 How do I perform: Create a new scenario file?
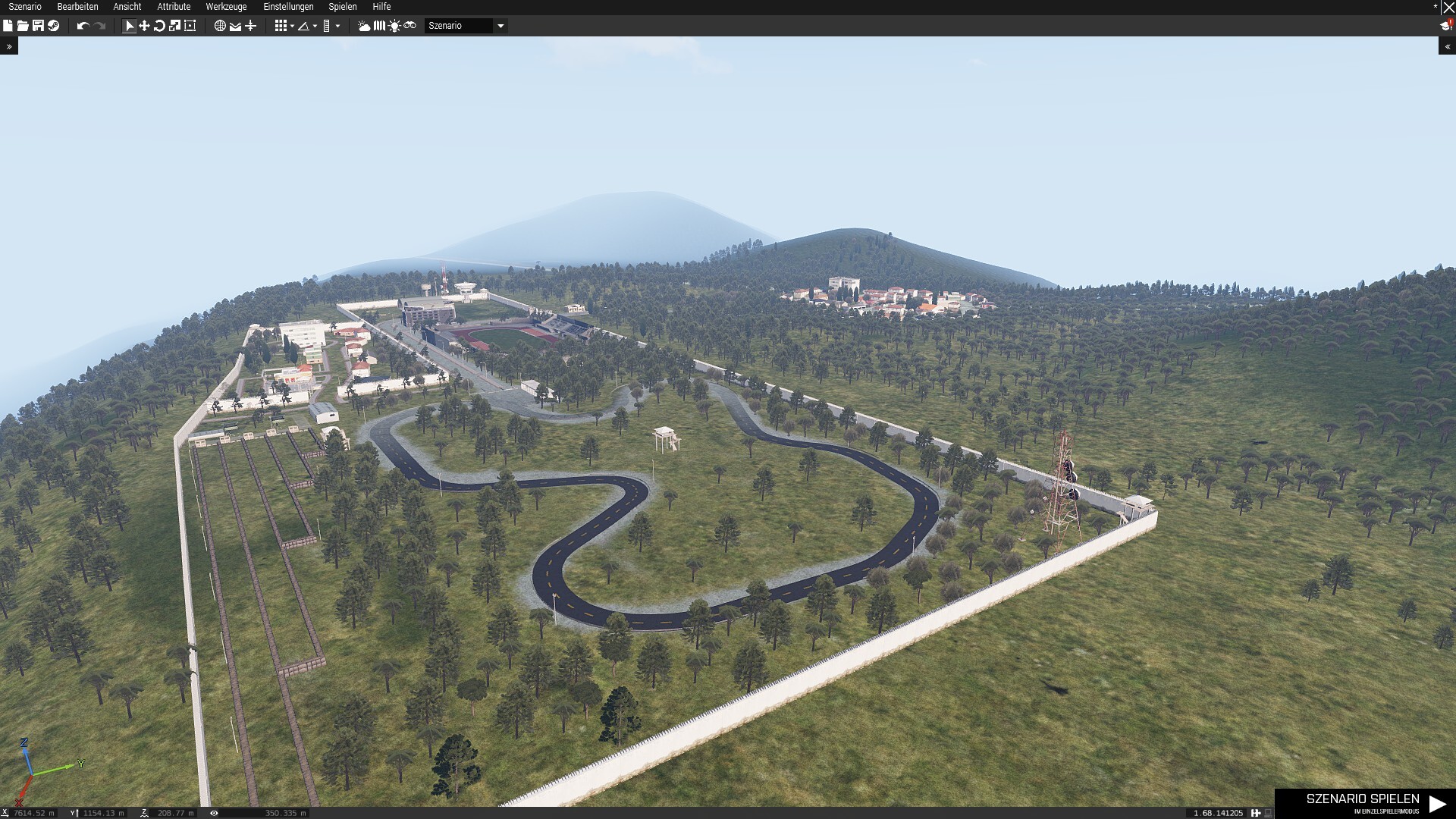coord(8,26)
